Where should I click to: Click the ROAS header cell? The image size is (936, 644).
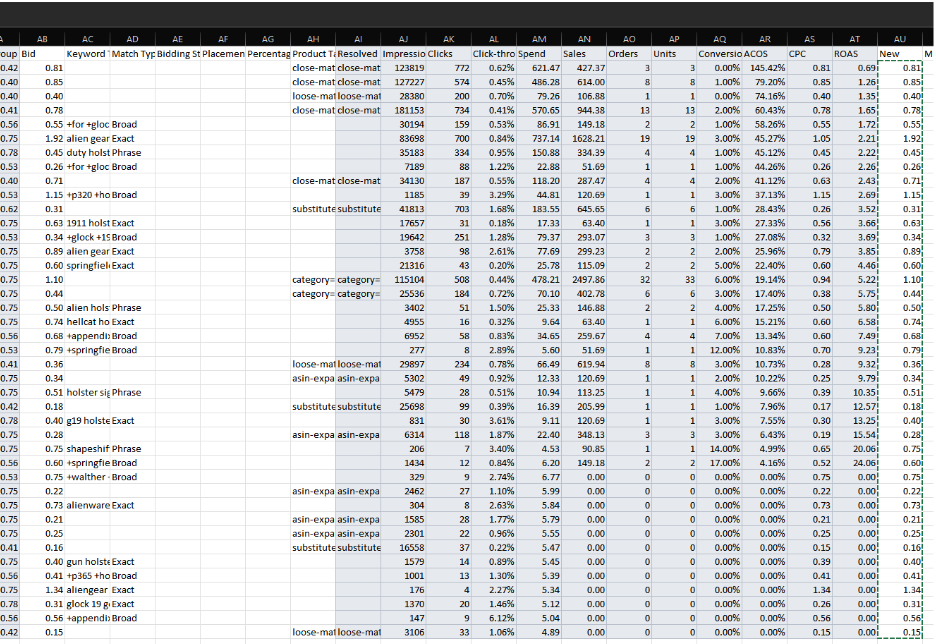click(855, 54)
